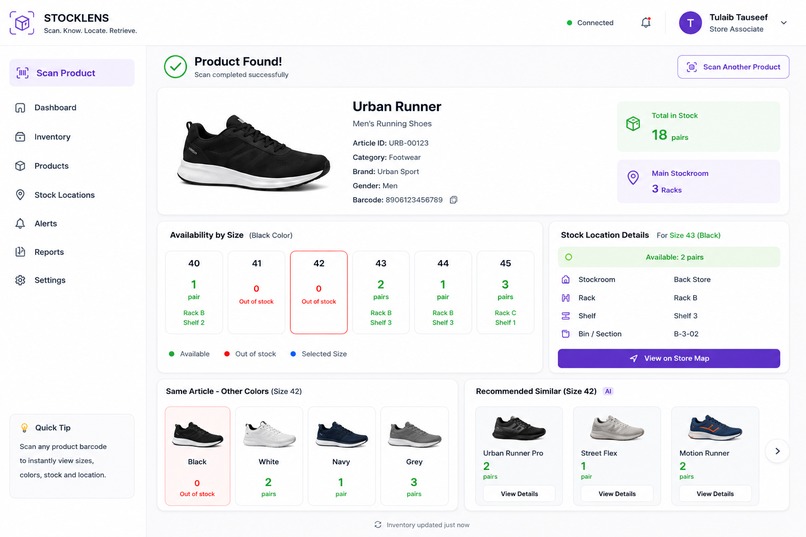Viewport: 806px width, 537px height.
Task: Click the Urban Runner Pro shoe thumbnail
Action: [519, 428]
